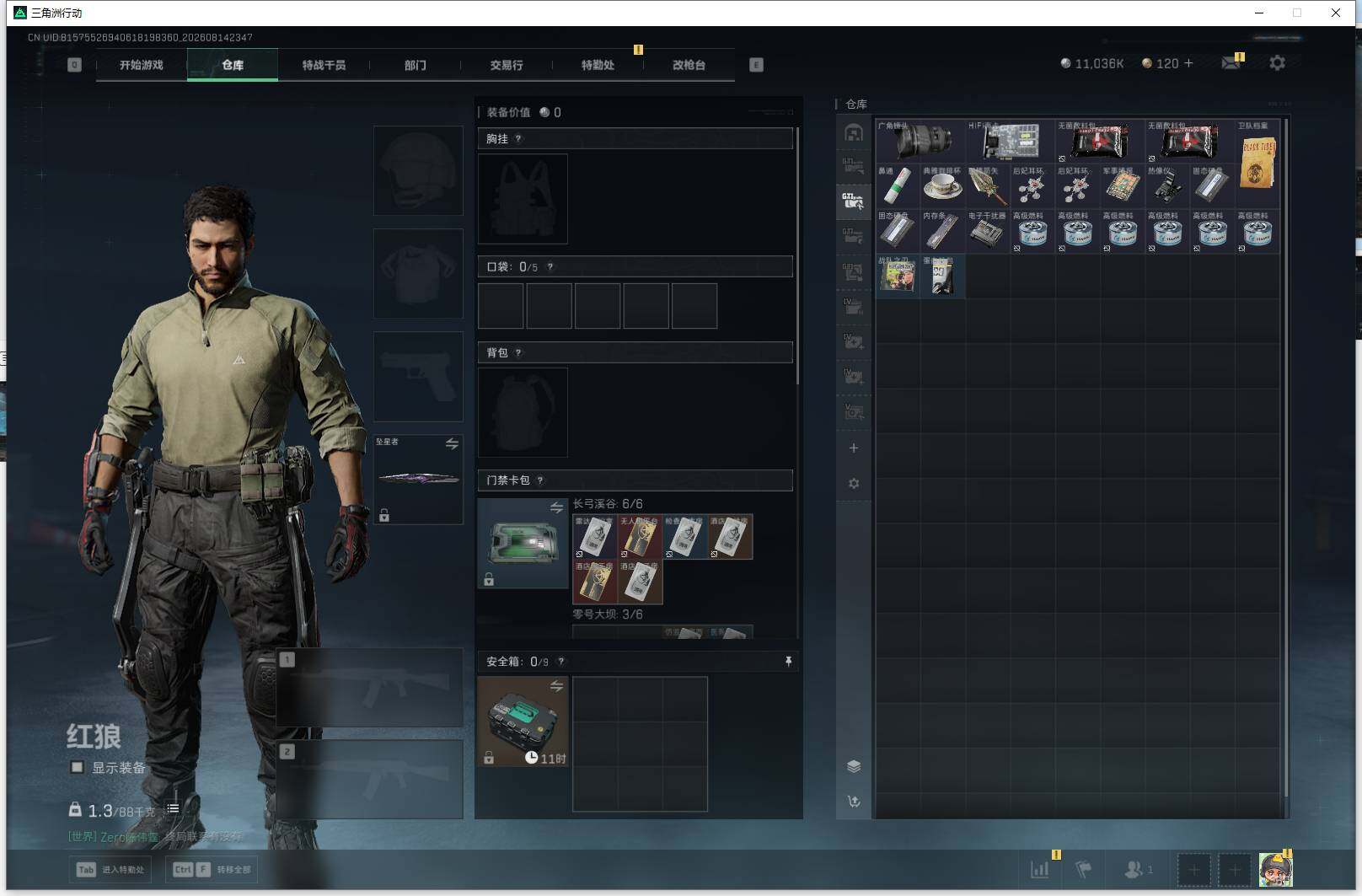Switch to highlighted GTI warehouse page in sidebar
Image resolution: width=1362 pixels, height=896 pixels.
click(853, 201)
